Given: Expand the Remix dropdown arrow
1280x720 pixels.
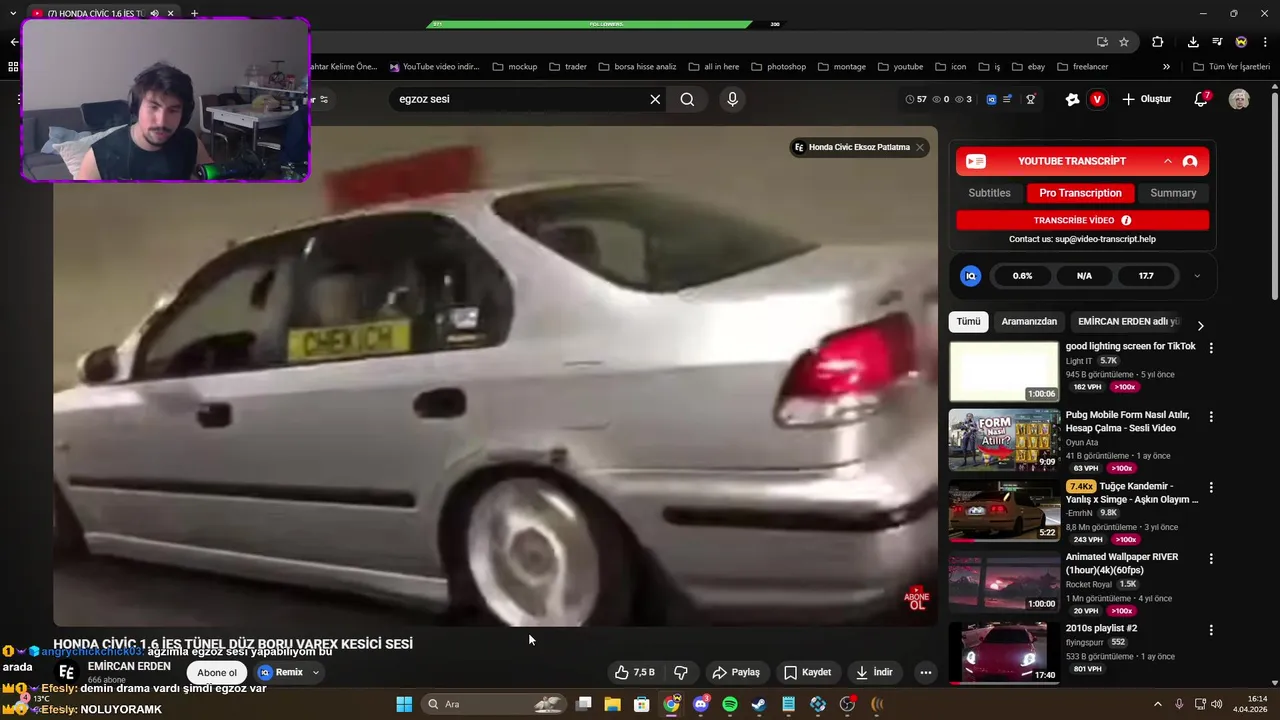Looking at the screenshot, I should [x=315, y=672].
